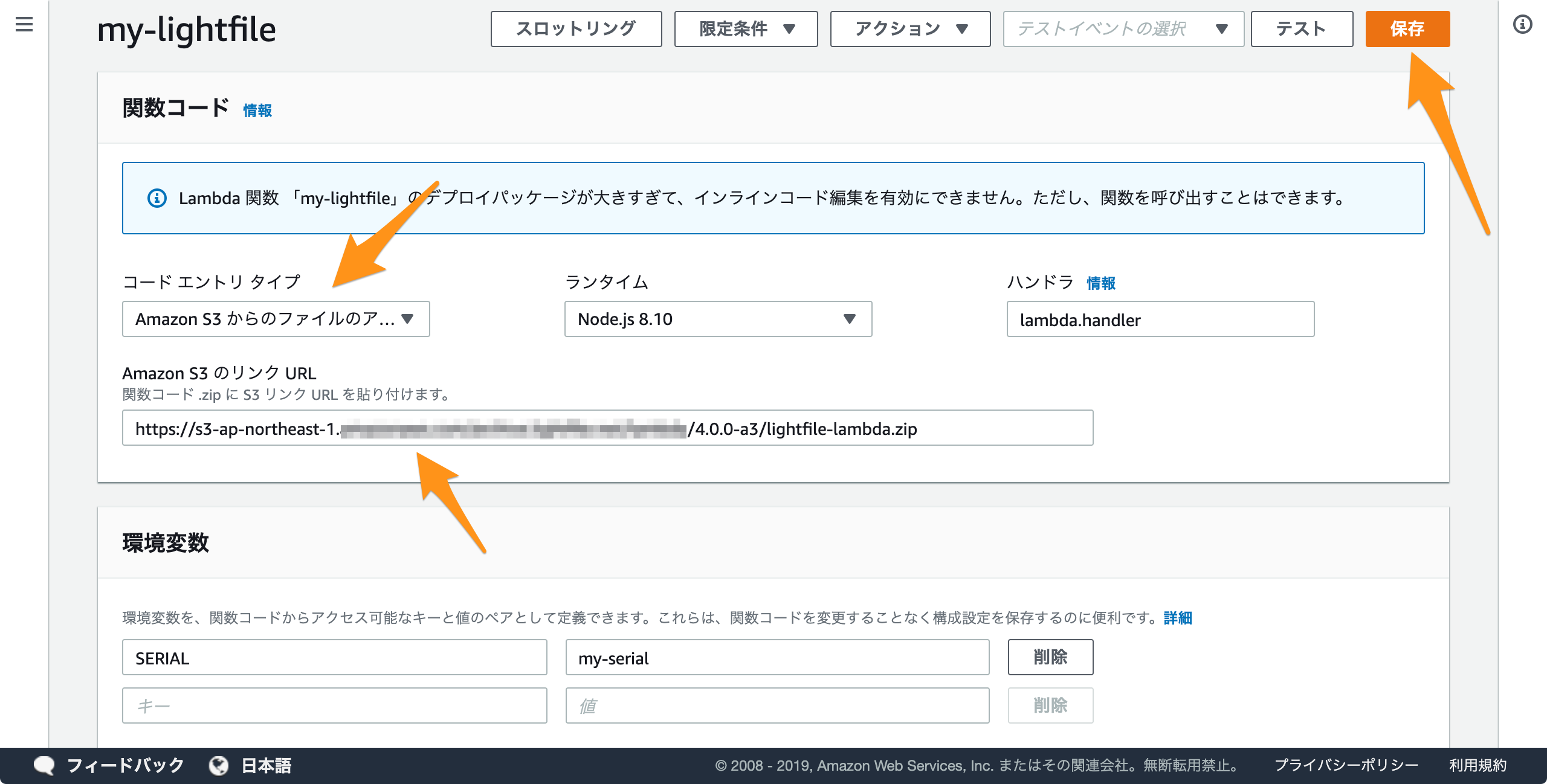Click フィードバック in the footer
Viewport: 1547px width, 784px height.
click(125, 765)
